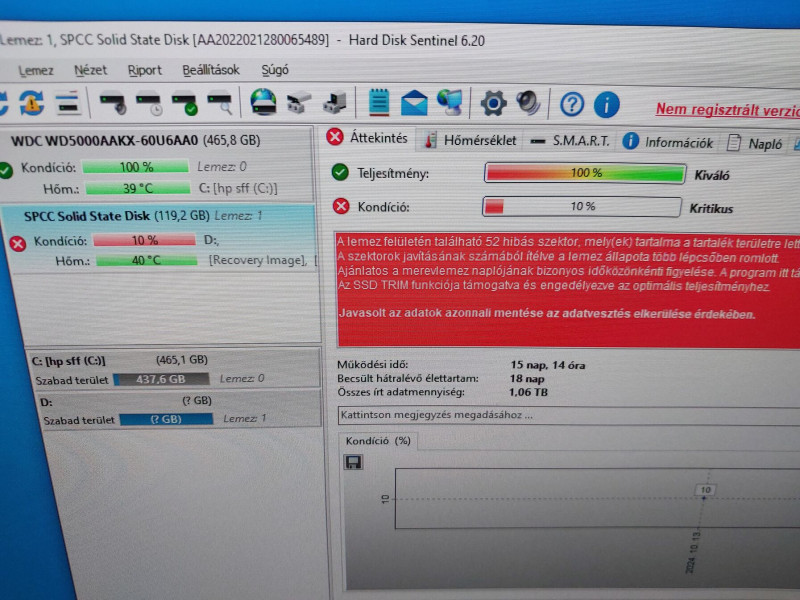Click the 1,06 TB written data value
Viewport: 800px width, 600px height.
[x=528, y=392]
